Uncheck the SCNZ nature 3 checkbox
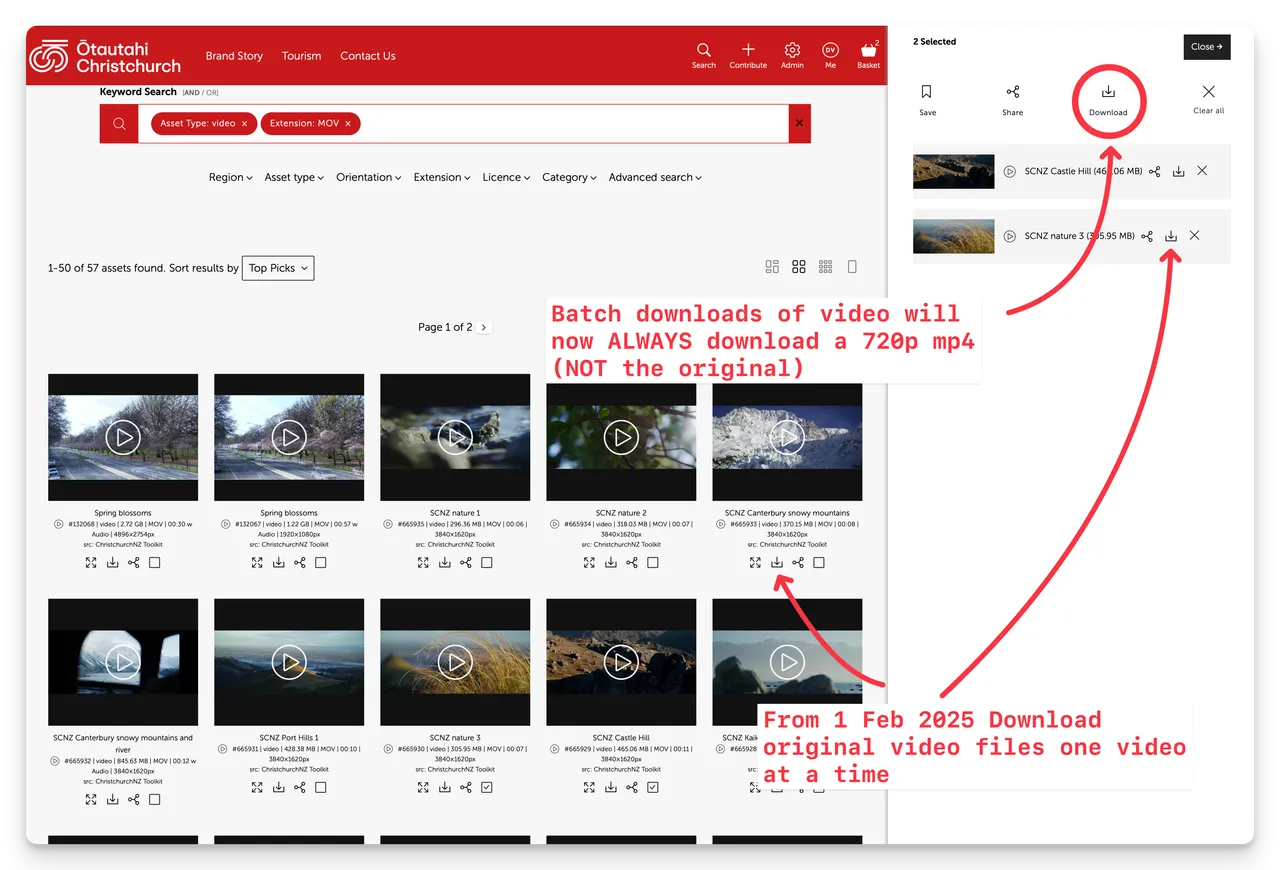Screen dimensions: 1280x870 (x=487, y=788)
